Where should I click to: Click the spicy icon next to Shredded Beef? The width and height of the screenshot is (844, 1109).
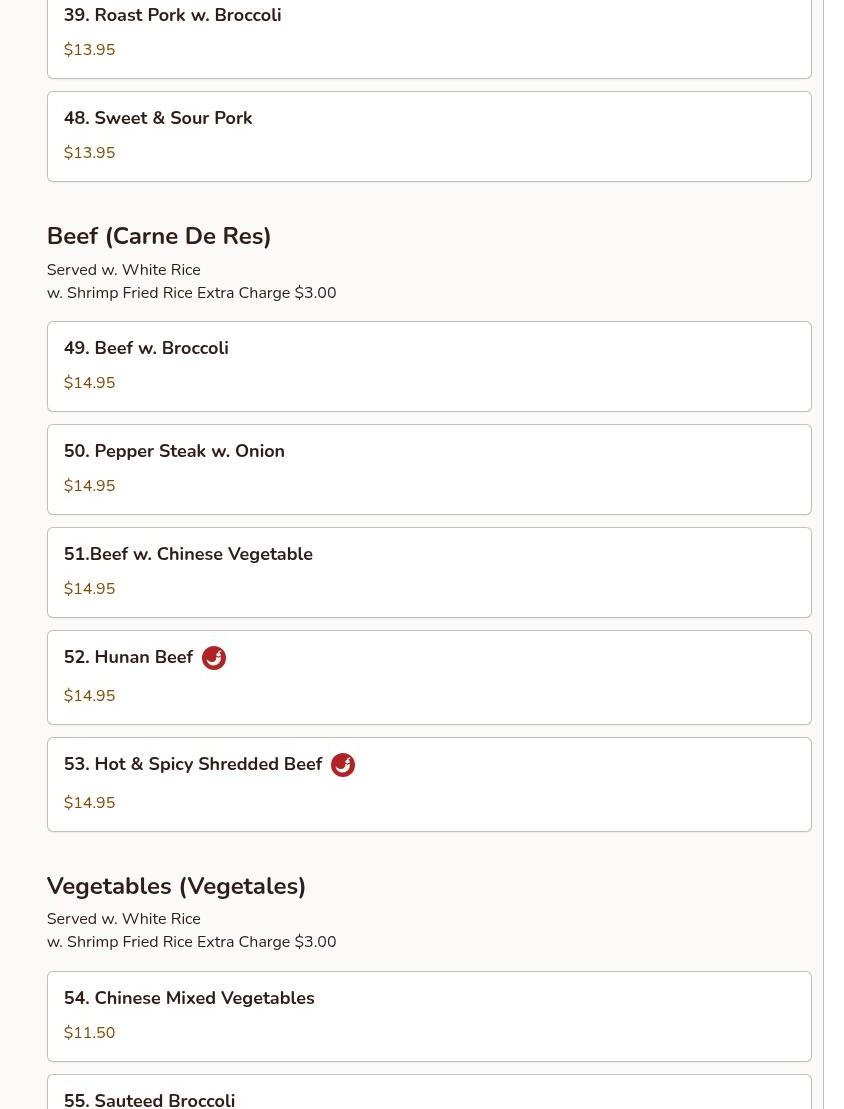343,765
